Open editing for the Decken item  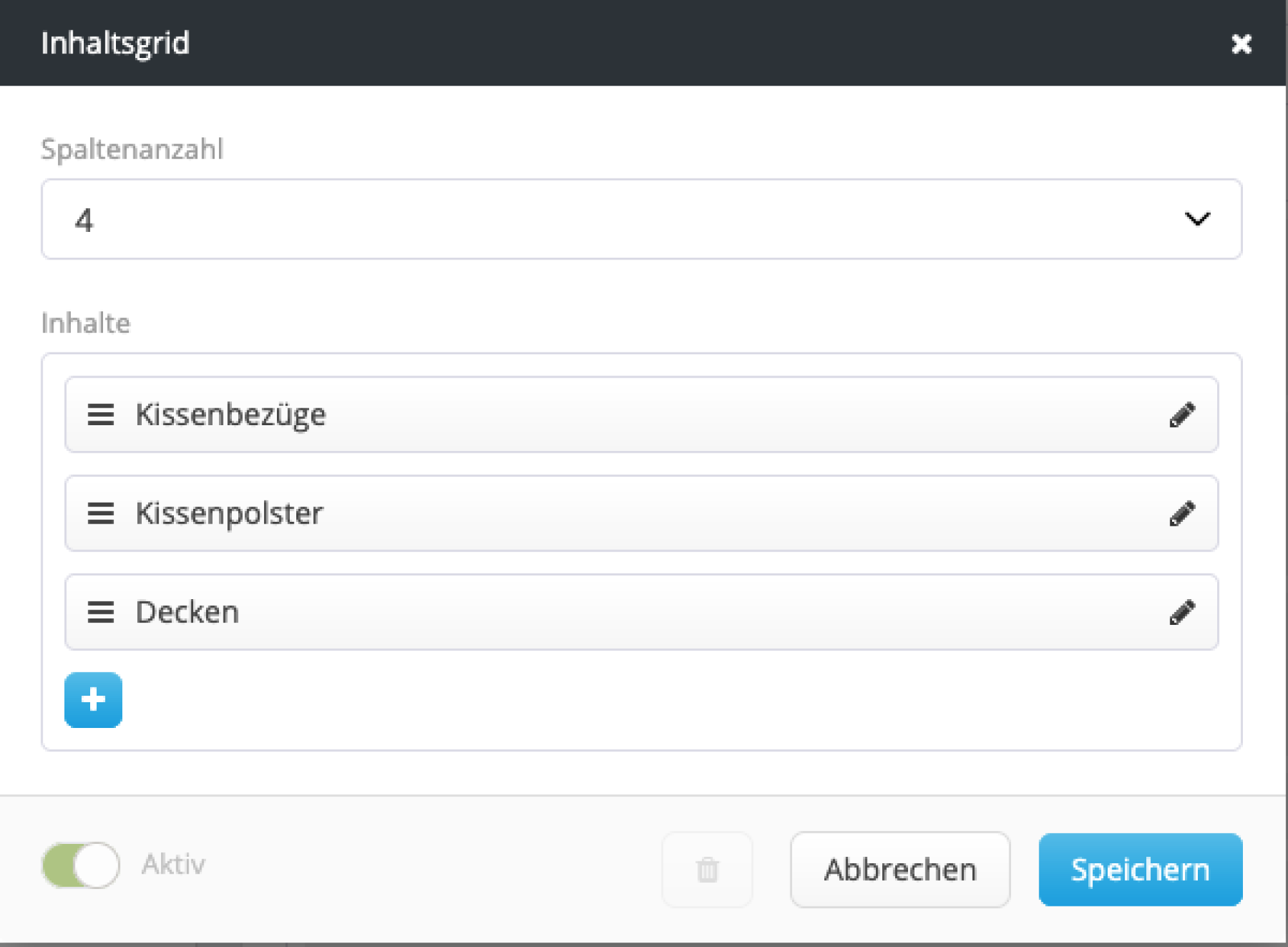[1182, 612]
